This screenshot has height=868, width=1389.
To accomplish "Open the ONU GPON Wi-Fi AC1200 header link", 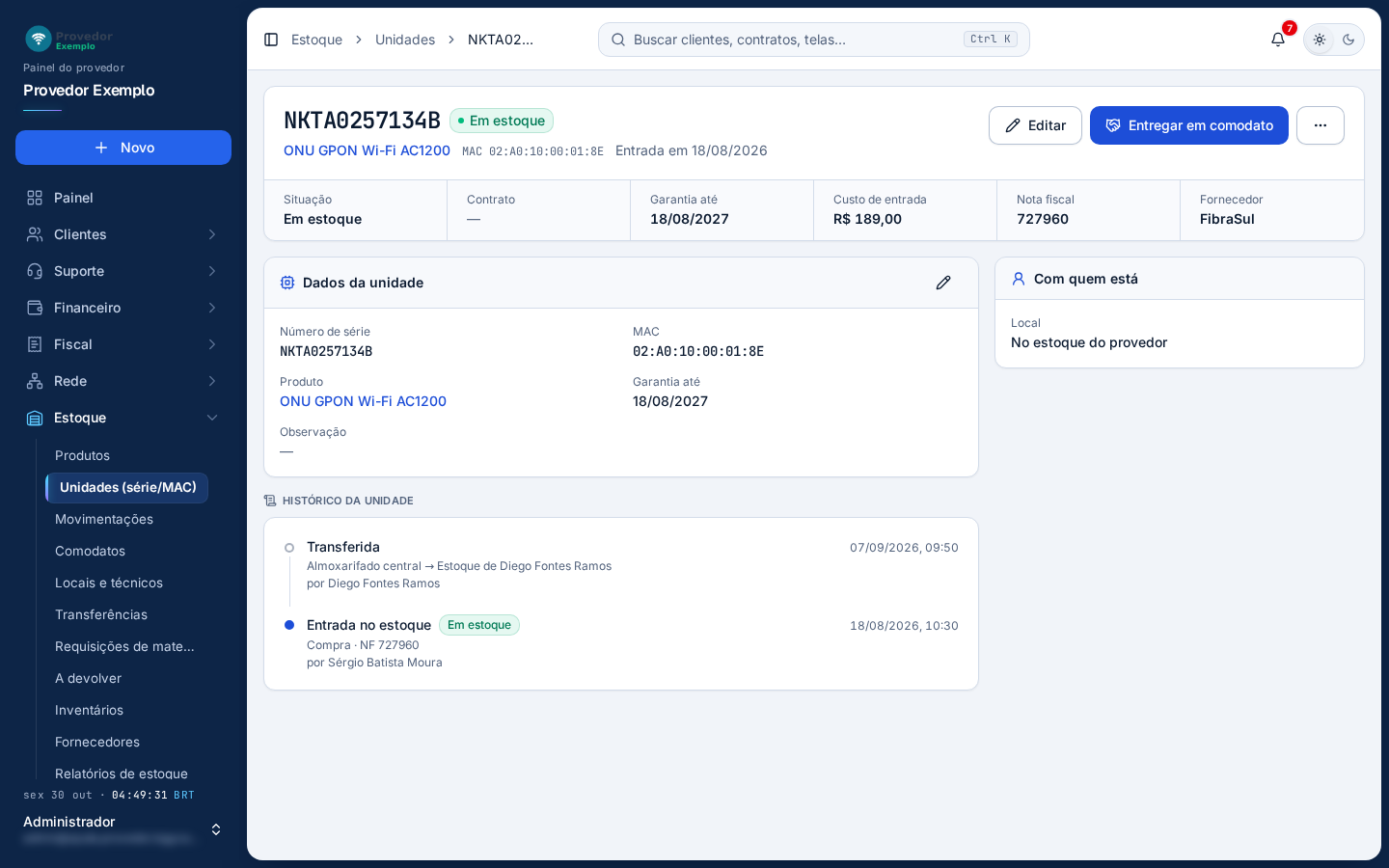I will point(367,150).
